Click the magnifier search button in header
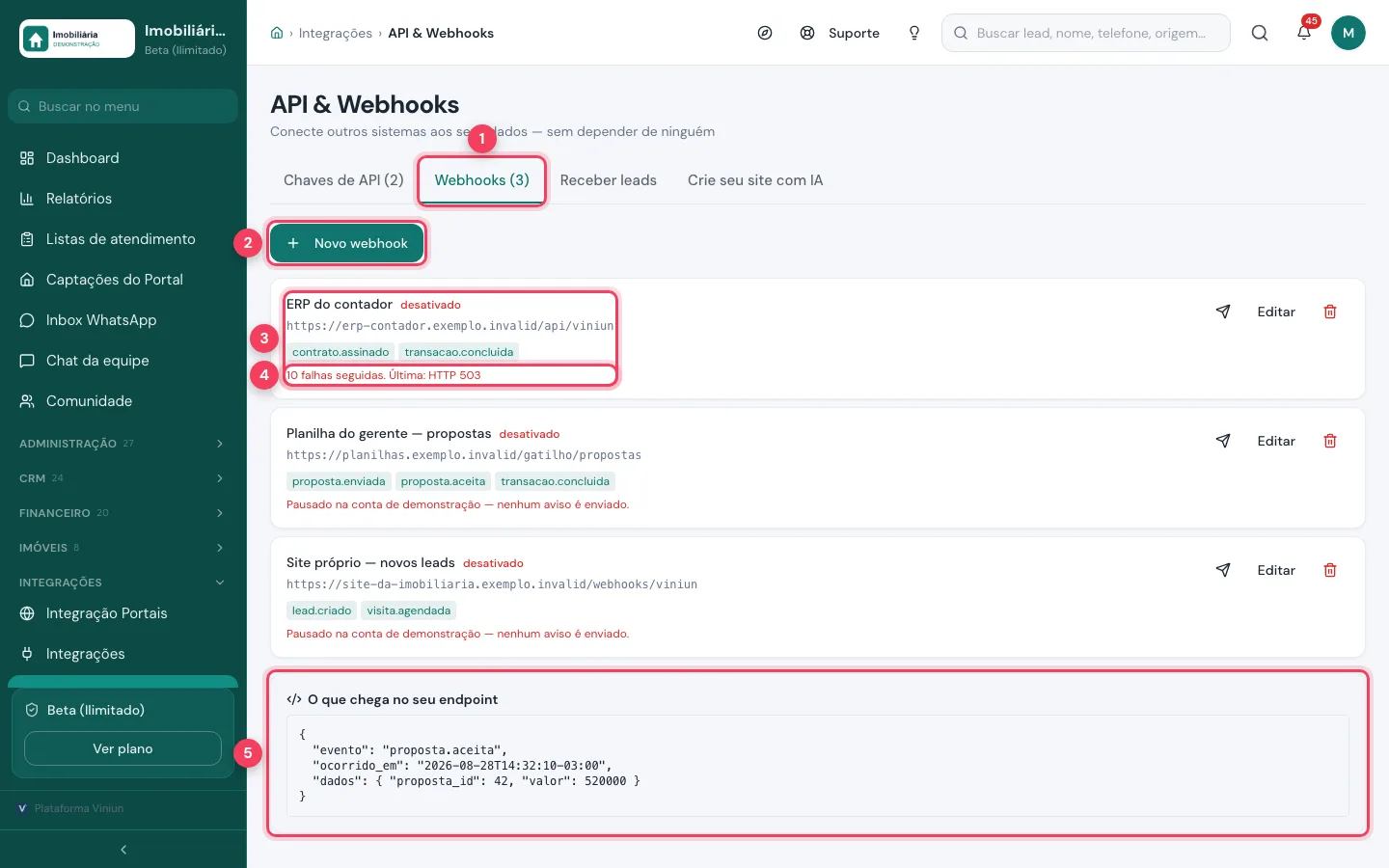The height and width of the screenshot is (868, 1389). click(x=1260, y=33)
